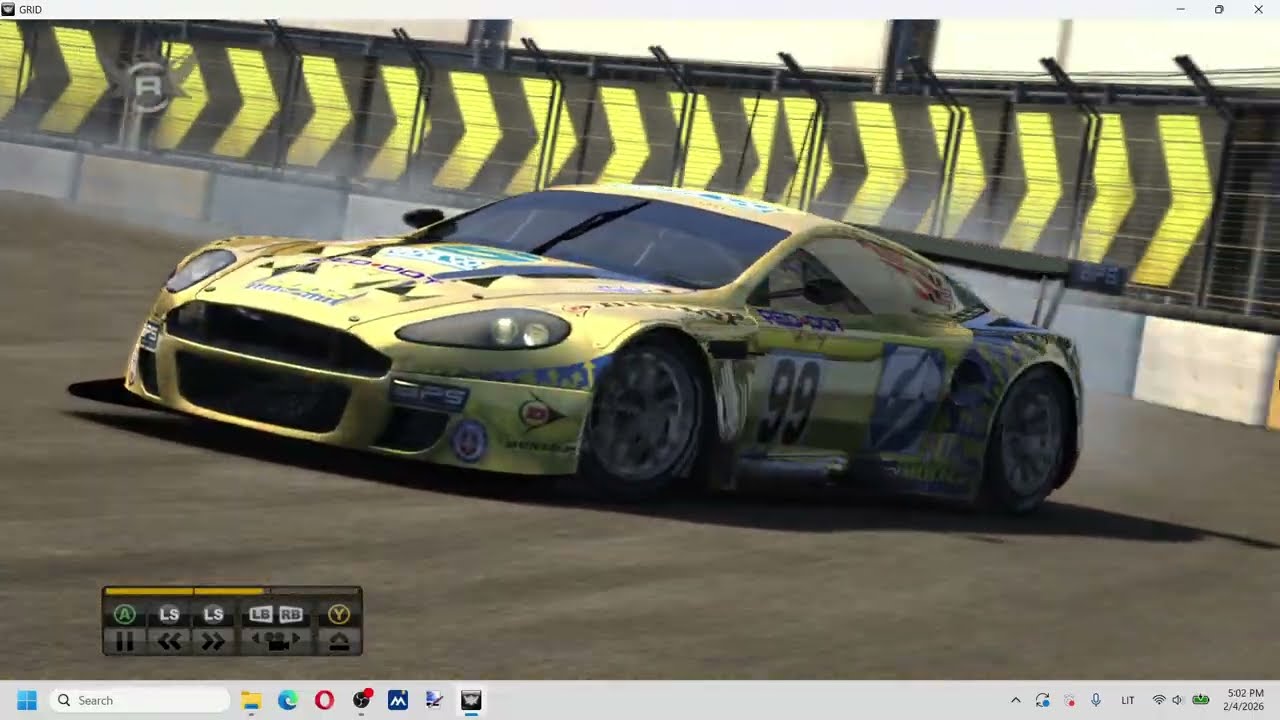The width and height of the screenshot is (1280, 720).
Task: Fast-forward the replay using the double-right arrows
Action: (x=213, y=642)
